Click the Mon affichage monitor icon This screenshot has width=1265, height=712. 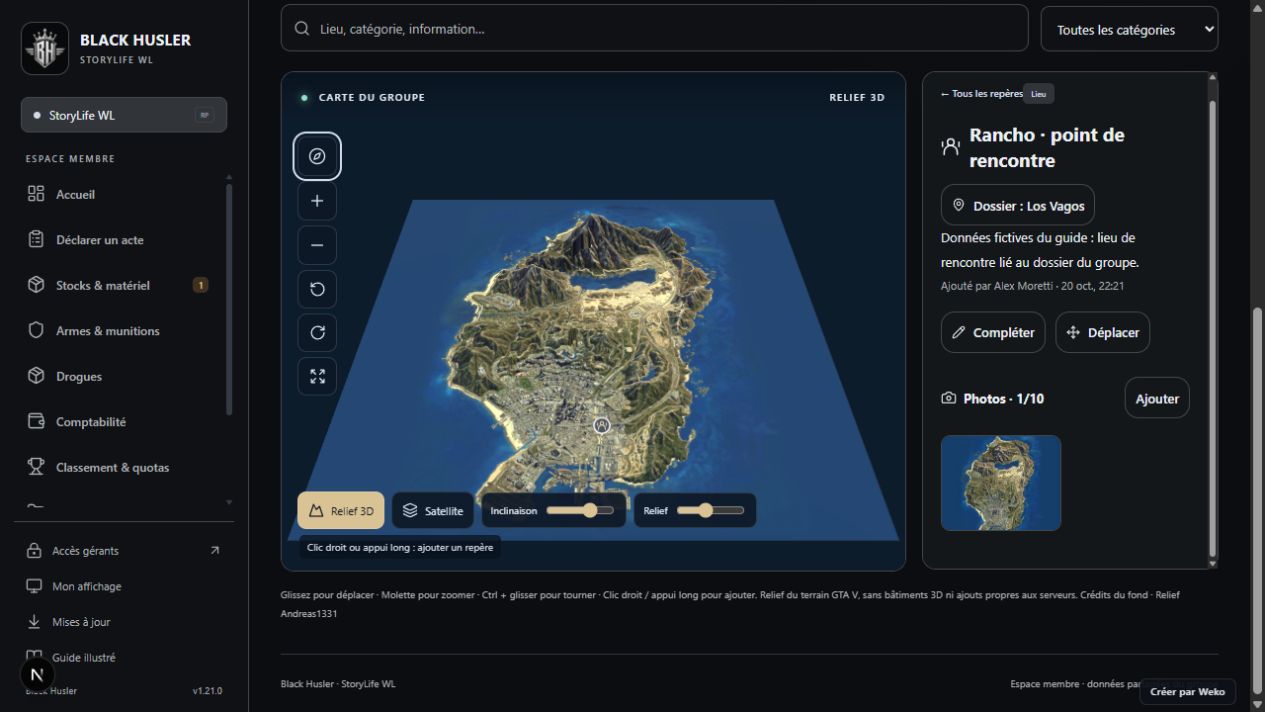click(x=34, y=586)
